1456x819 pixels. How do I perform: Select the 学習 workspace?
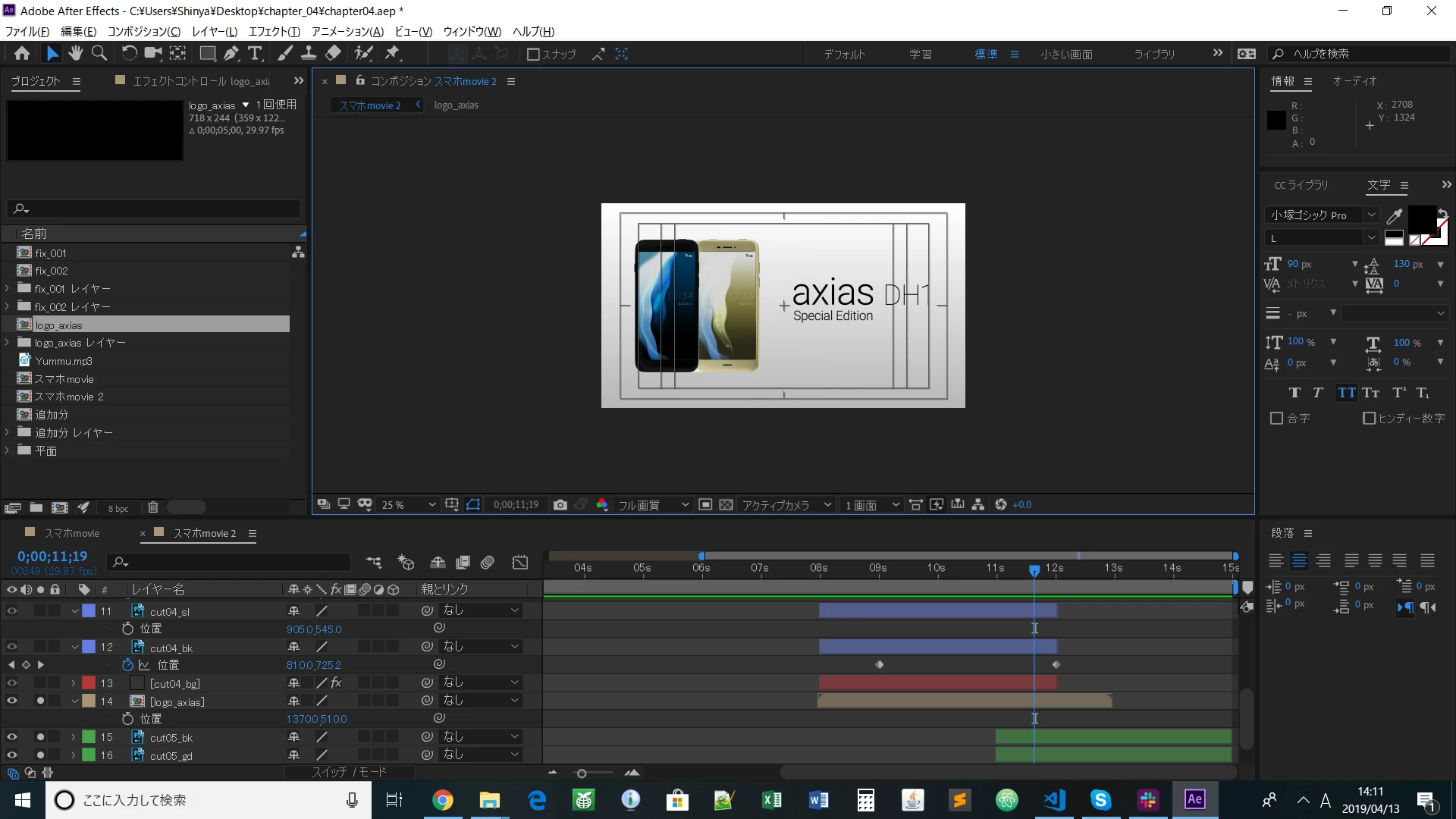[x=920, y=54]
